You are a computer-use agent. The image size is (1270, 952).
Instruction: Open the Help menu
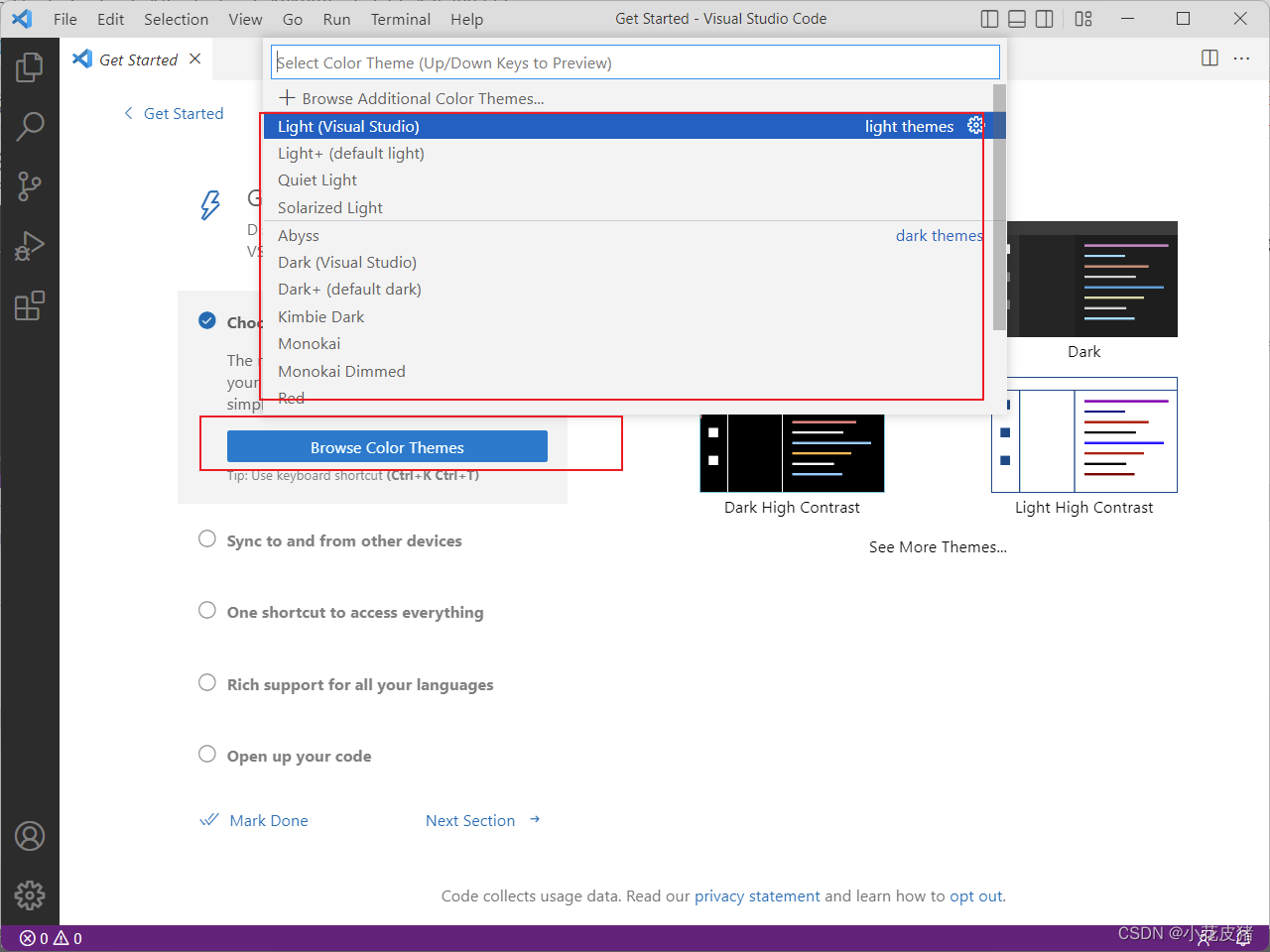pyautogui.click(x=466, y=19)
